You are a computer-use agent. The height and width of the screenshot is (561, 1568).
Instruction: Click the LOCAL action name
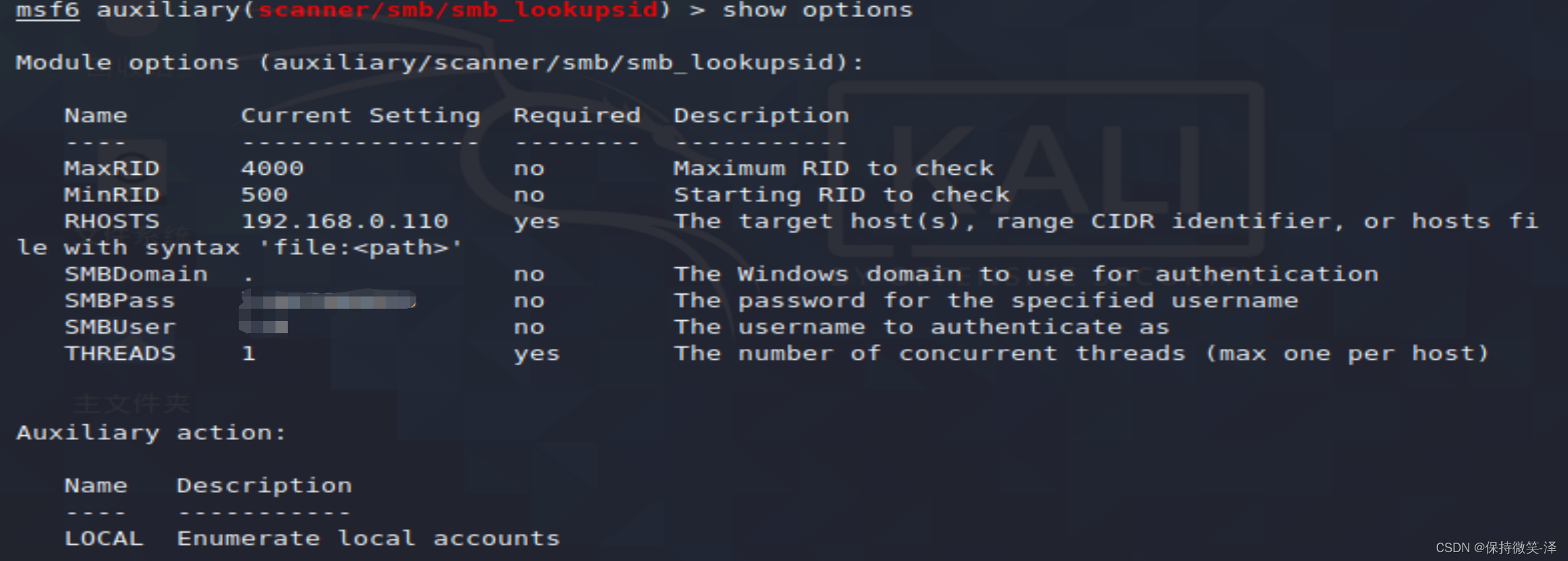tap(103, 539)
